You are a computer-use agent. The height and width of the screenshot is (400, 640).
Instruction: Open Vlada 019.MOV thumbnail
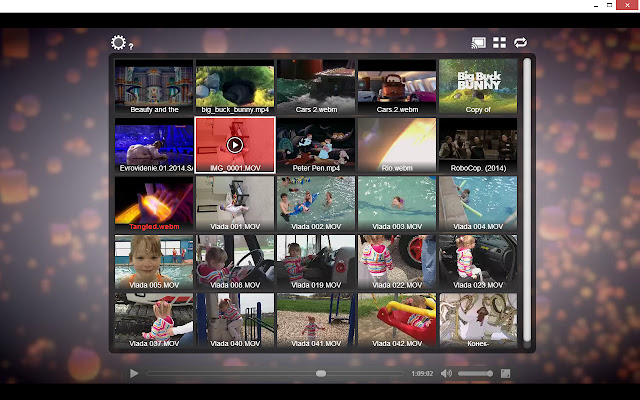(316, 262)
